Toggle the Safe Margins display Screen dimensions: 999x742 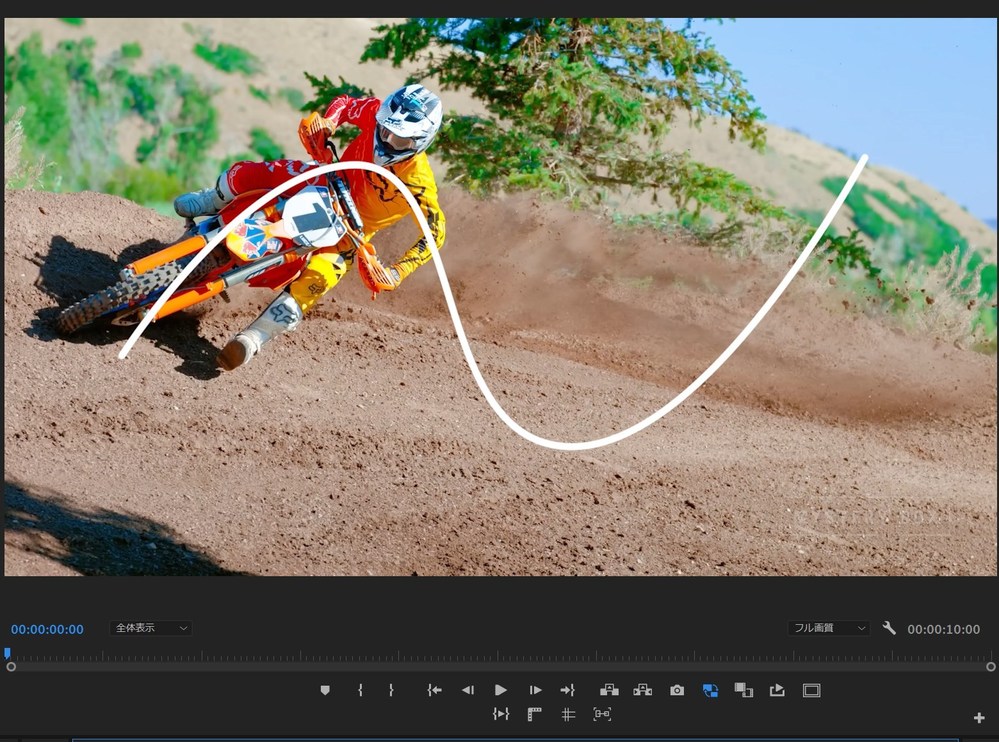click(810, 690)
